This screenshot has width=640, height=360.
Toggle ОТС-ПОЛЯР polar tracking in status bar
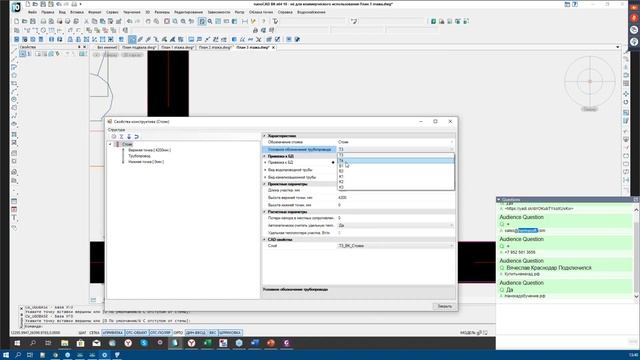coord(160,333)
